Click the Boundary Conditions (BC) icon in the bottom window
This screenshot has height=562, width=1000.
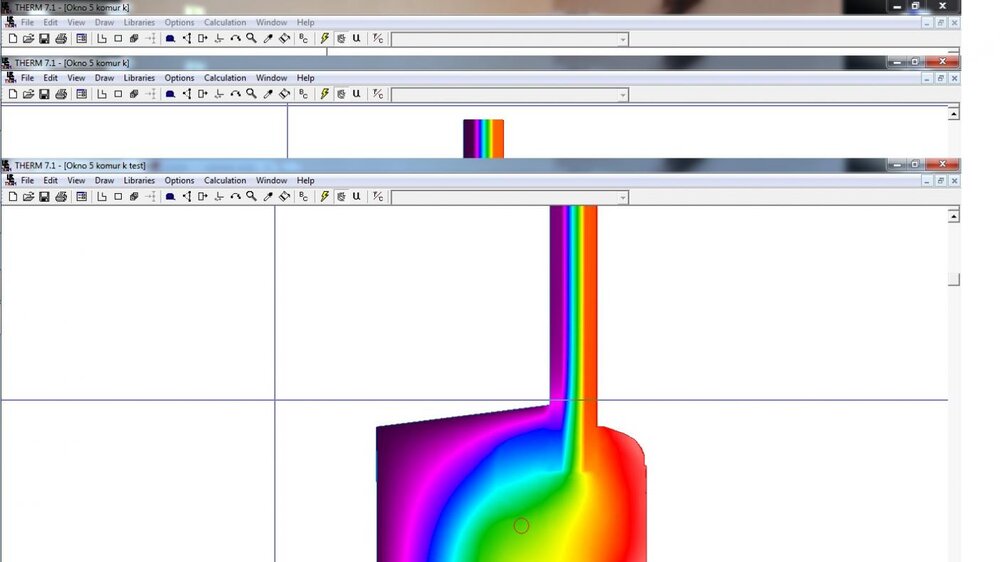coord(304,197)
